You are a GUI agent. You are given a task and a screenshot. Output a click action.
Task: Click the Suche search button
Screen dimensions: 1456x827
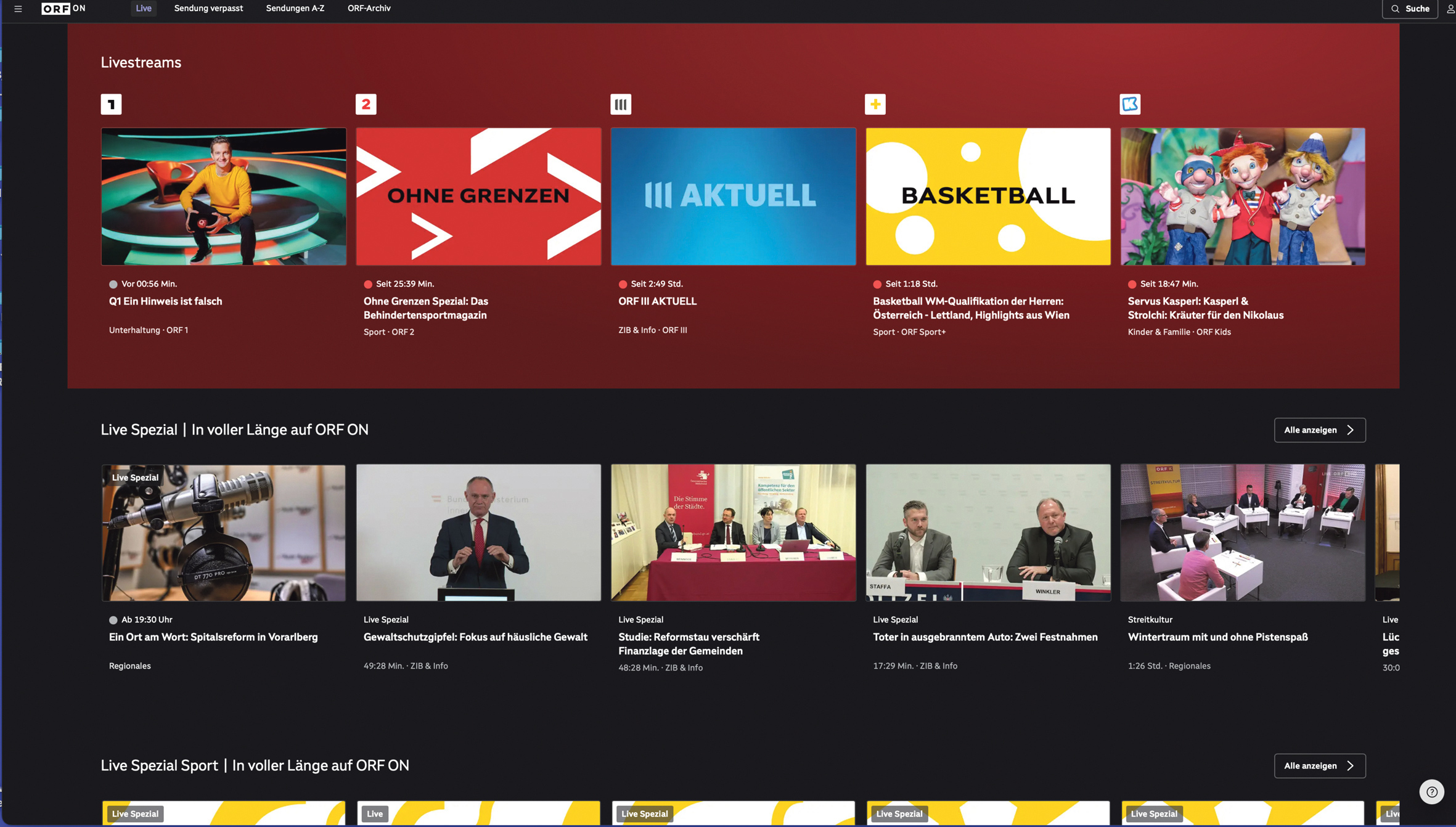(x=1410, y=9)
